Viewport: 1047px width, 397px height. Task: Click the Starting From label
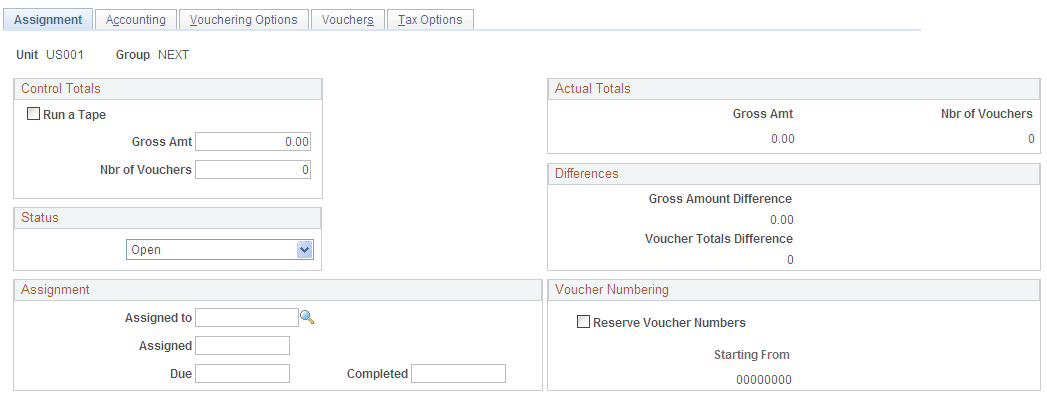pyautogui.click(x=752, y=354)
